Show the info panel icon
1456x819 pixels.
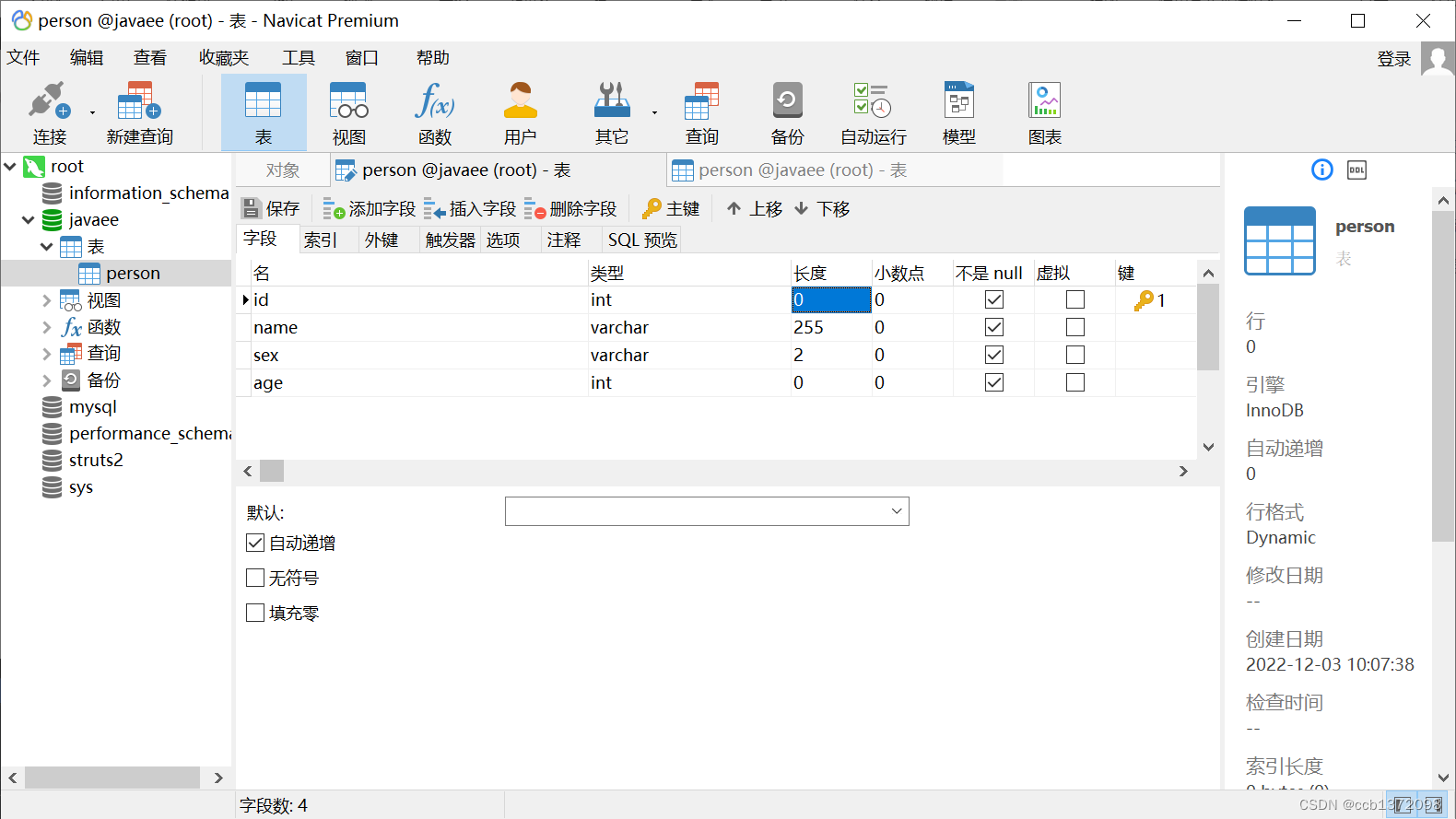point(1322,170)
